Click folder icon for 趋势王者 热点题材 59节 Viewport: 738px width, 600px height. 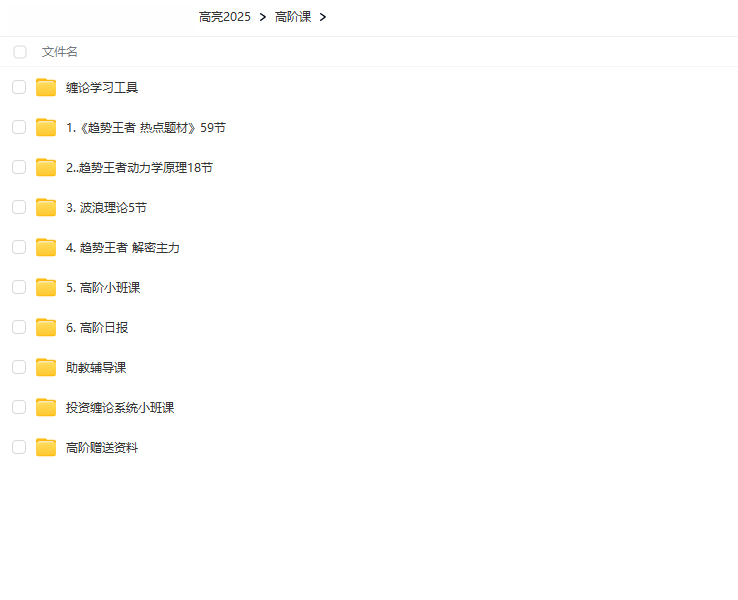coord(46,127)
